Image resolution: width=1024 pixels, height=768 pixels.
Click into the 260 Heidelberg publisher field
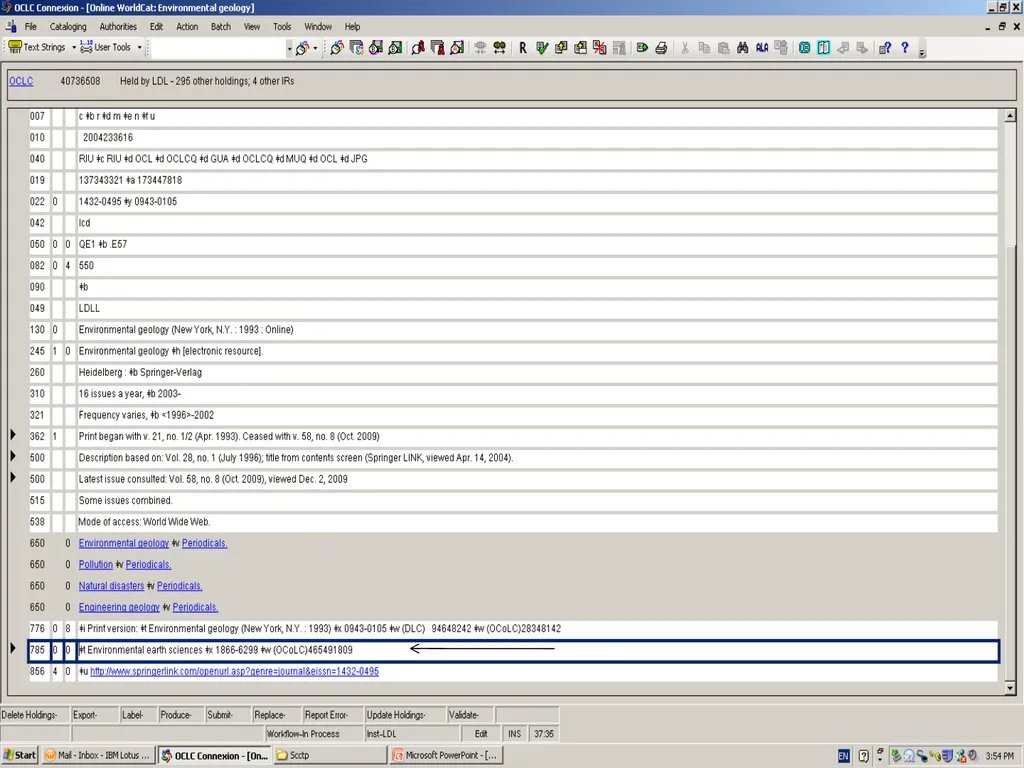537,372
